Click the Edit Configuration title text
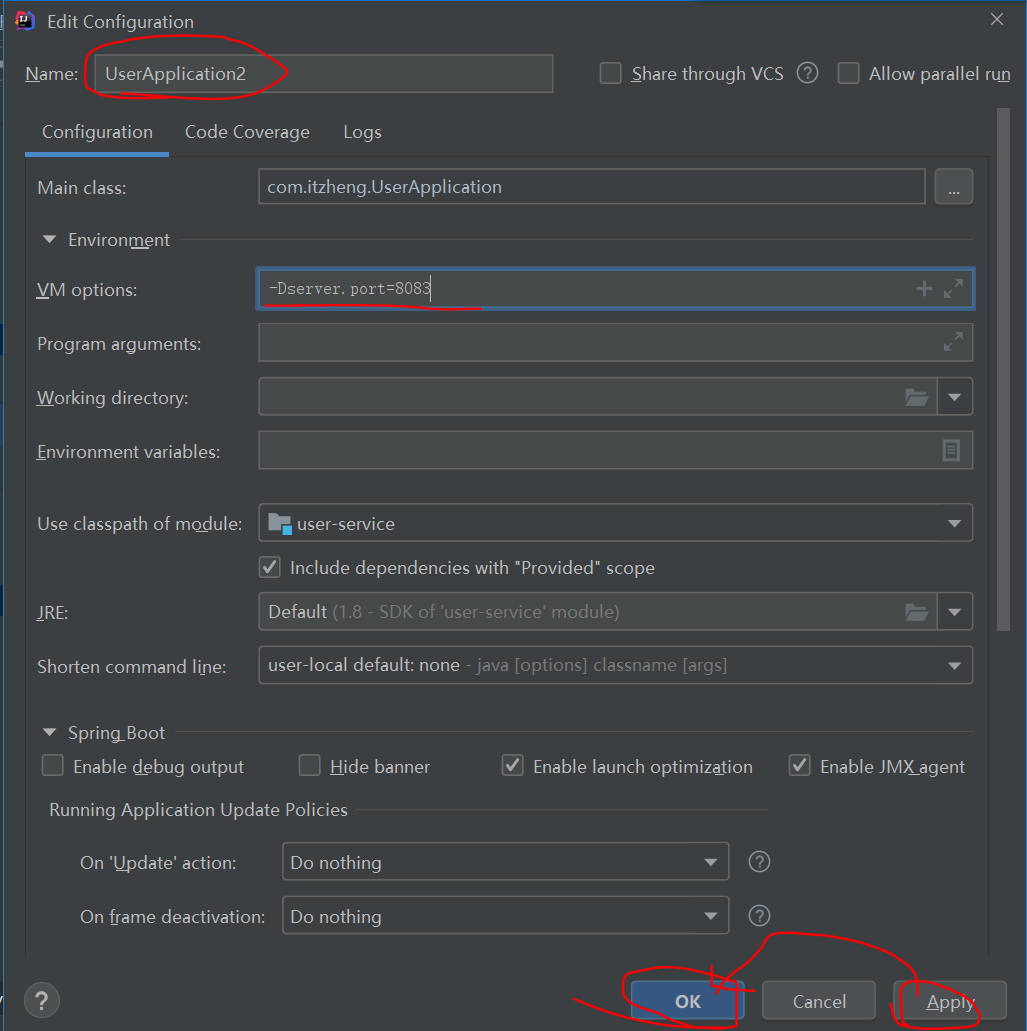Viewport: 1027px width, 1031px height. coord(120,22)
